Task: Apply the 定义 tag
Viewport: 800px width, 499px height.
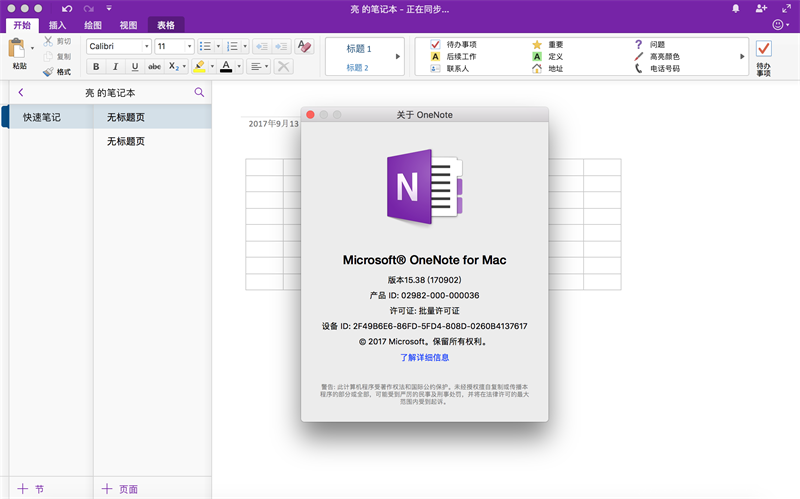Action: coord(548,57)
